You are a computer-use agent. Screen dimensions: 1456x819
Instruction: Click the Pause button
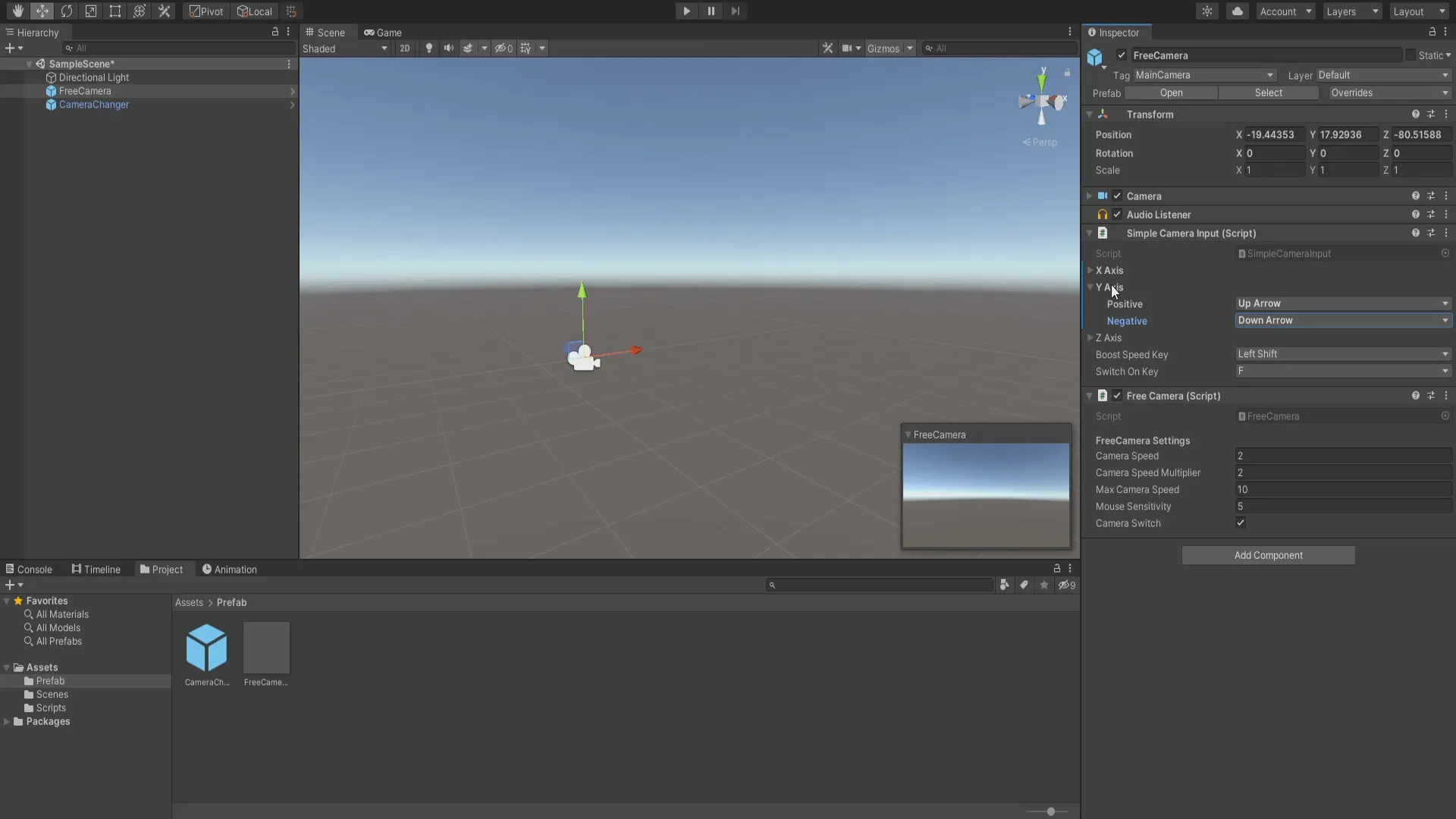click(711, 11)
